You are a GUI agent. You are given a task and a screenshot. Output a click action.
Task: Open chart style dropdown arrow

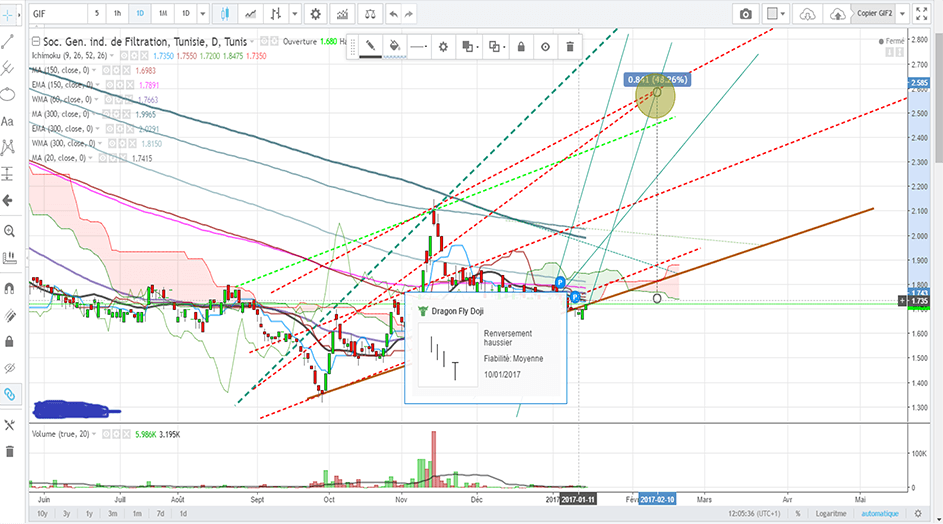click(x=295, y=13)
